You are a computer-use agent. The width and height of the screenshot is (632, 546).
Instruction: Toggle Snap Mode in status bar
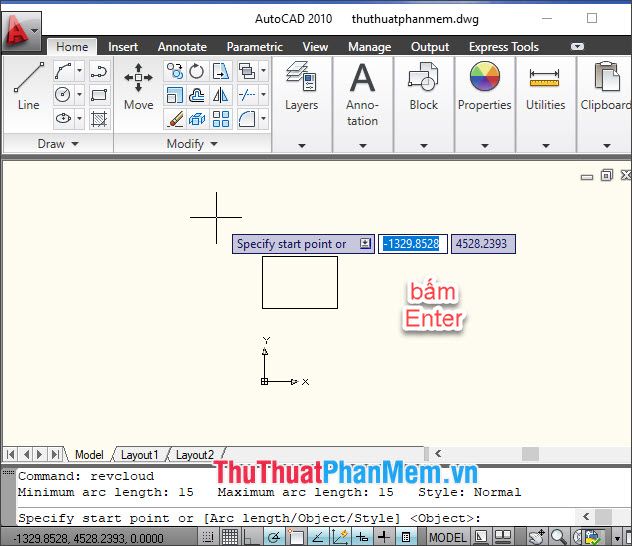coord(208,537)
